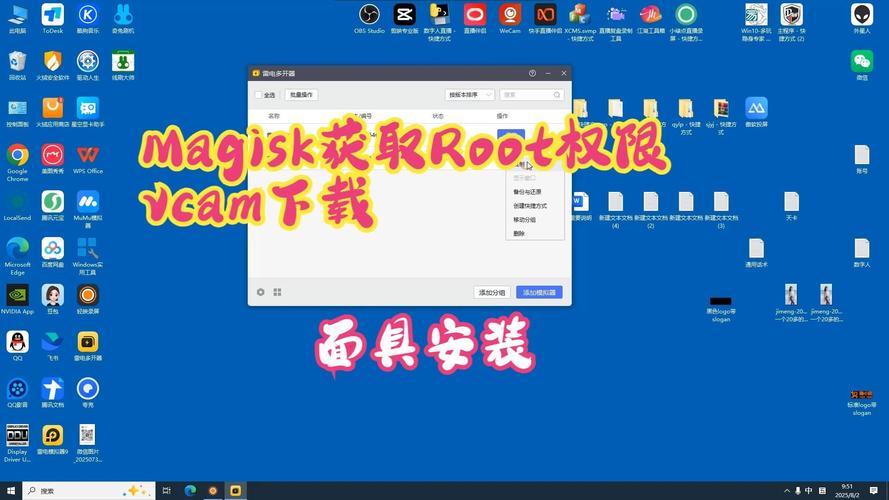
Task: Select the WeCam desktop icon
Action: pyautogui.click(x=510, y=19)
